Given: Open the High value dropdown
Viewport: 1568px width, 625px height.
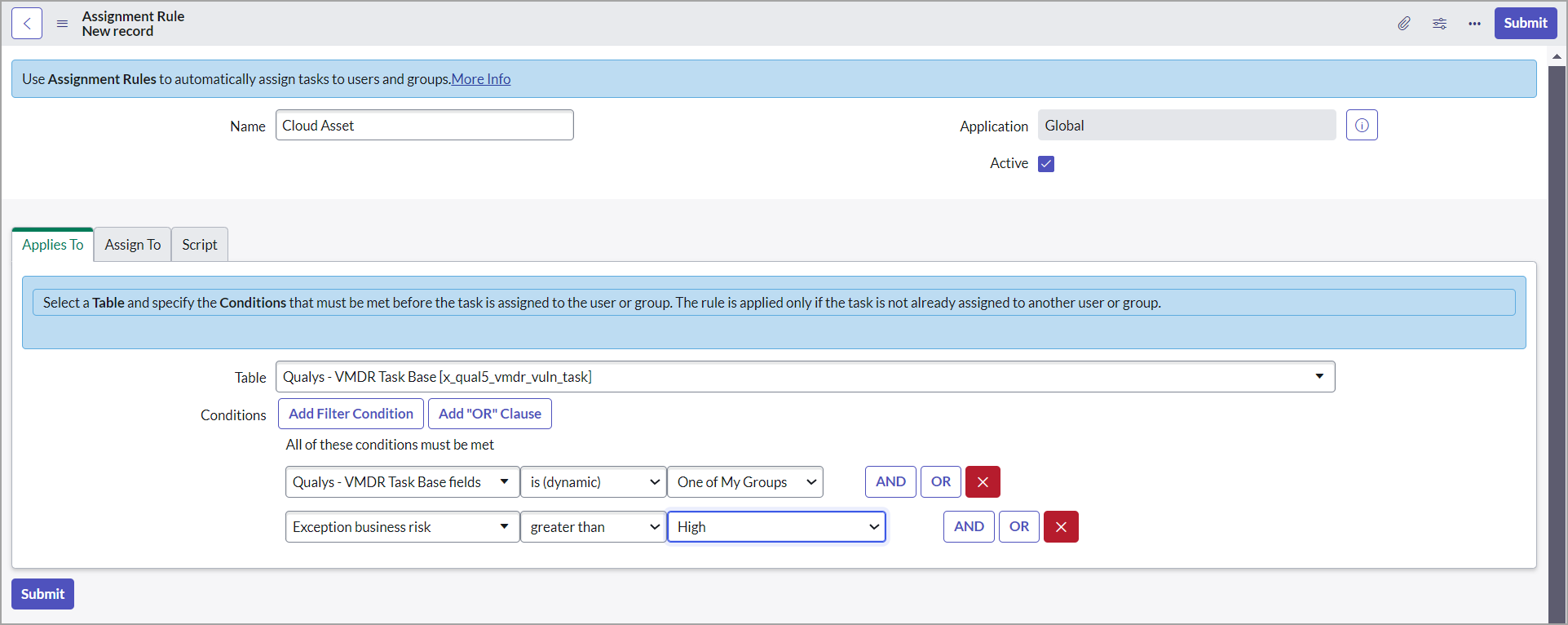Looking at the screenshot, I should click(776, 527).
